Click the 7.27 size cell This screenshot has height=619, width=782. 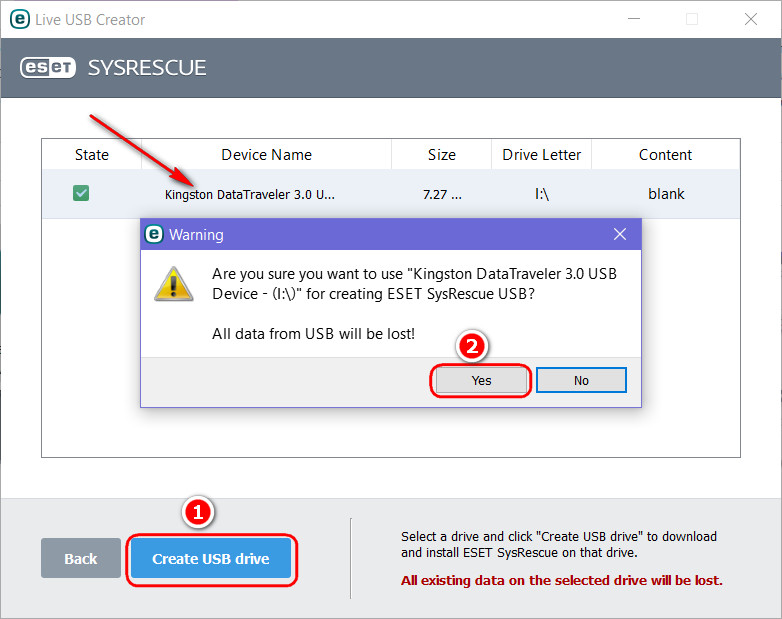(x=442, y=194)
